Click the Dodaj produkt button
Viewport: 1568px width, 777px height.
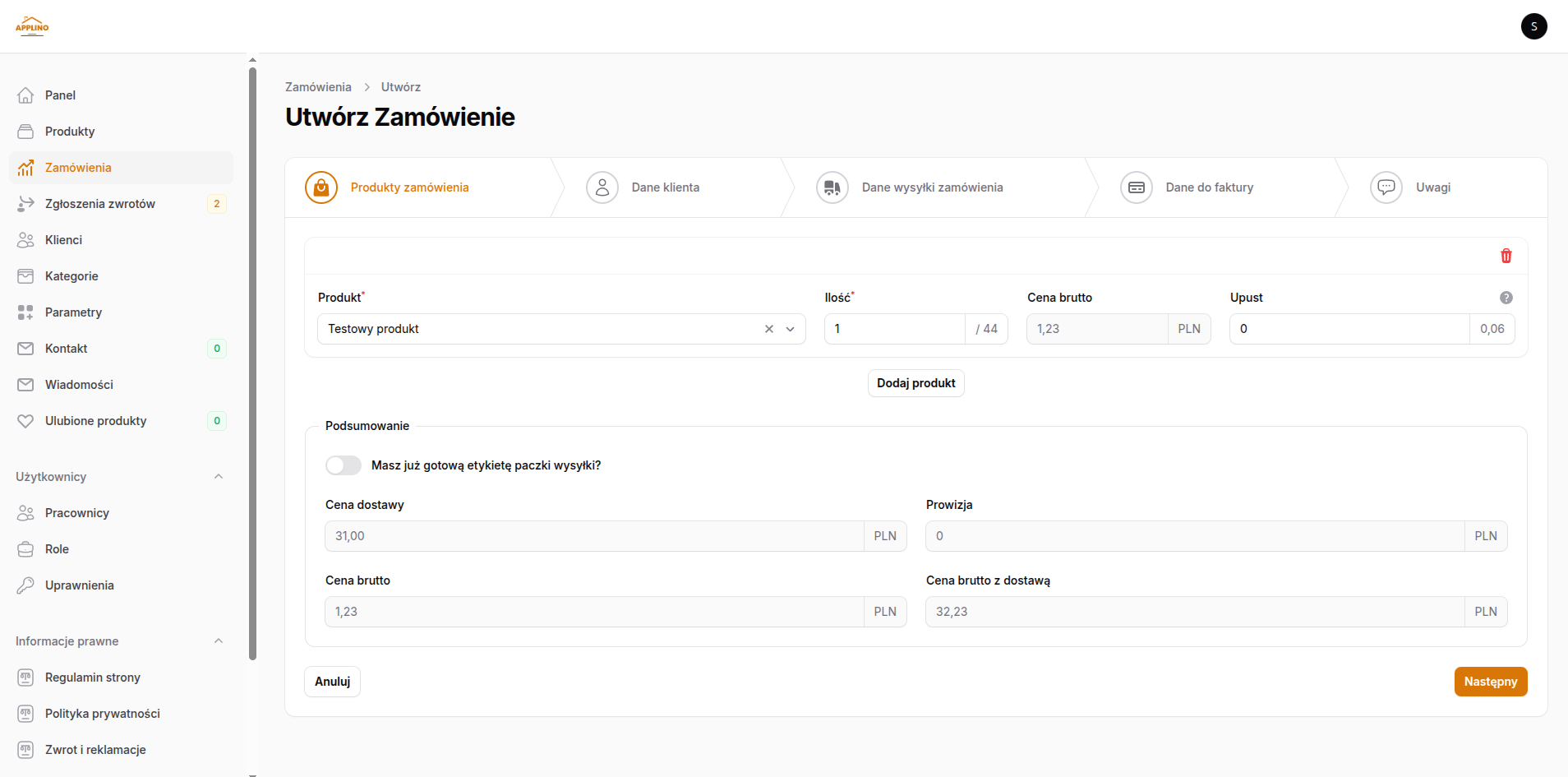click(x=915, y=383)
